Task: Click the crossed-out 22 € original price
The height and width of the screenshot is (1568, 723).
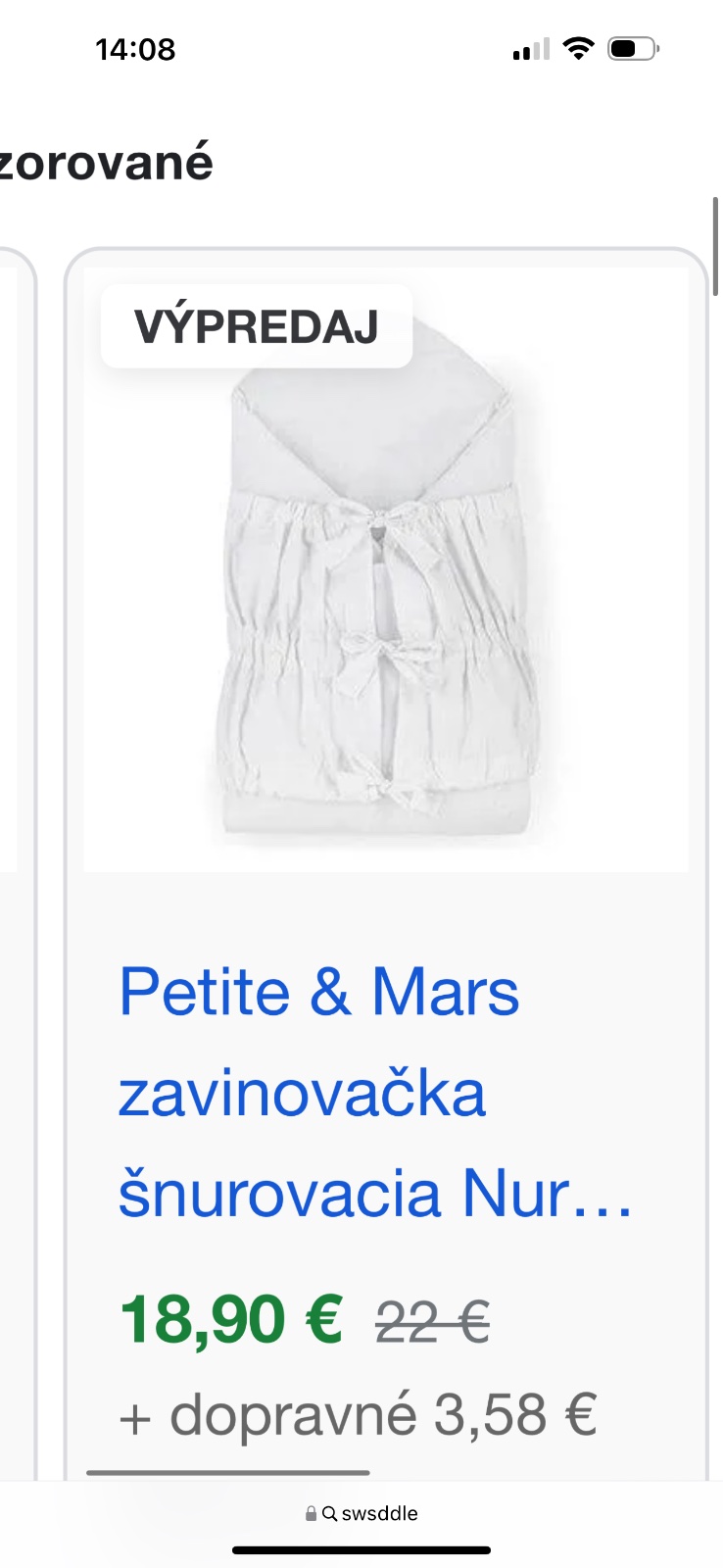Action: 432,1322
